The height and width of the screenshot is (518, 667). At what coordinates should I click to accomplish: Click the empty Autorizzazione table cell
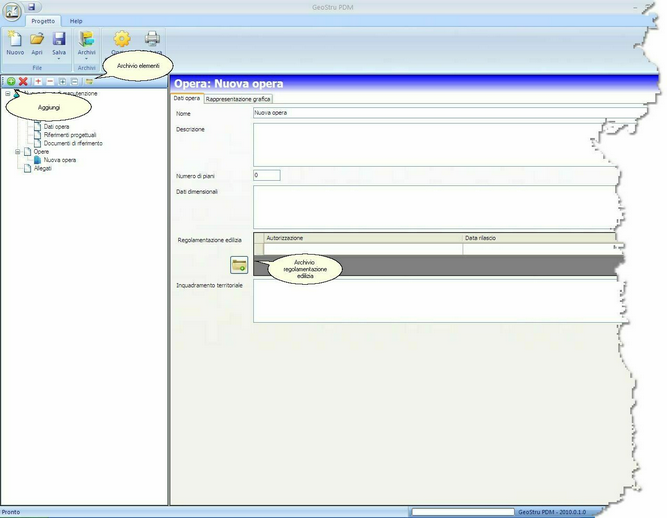point(363,249)
